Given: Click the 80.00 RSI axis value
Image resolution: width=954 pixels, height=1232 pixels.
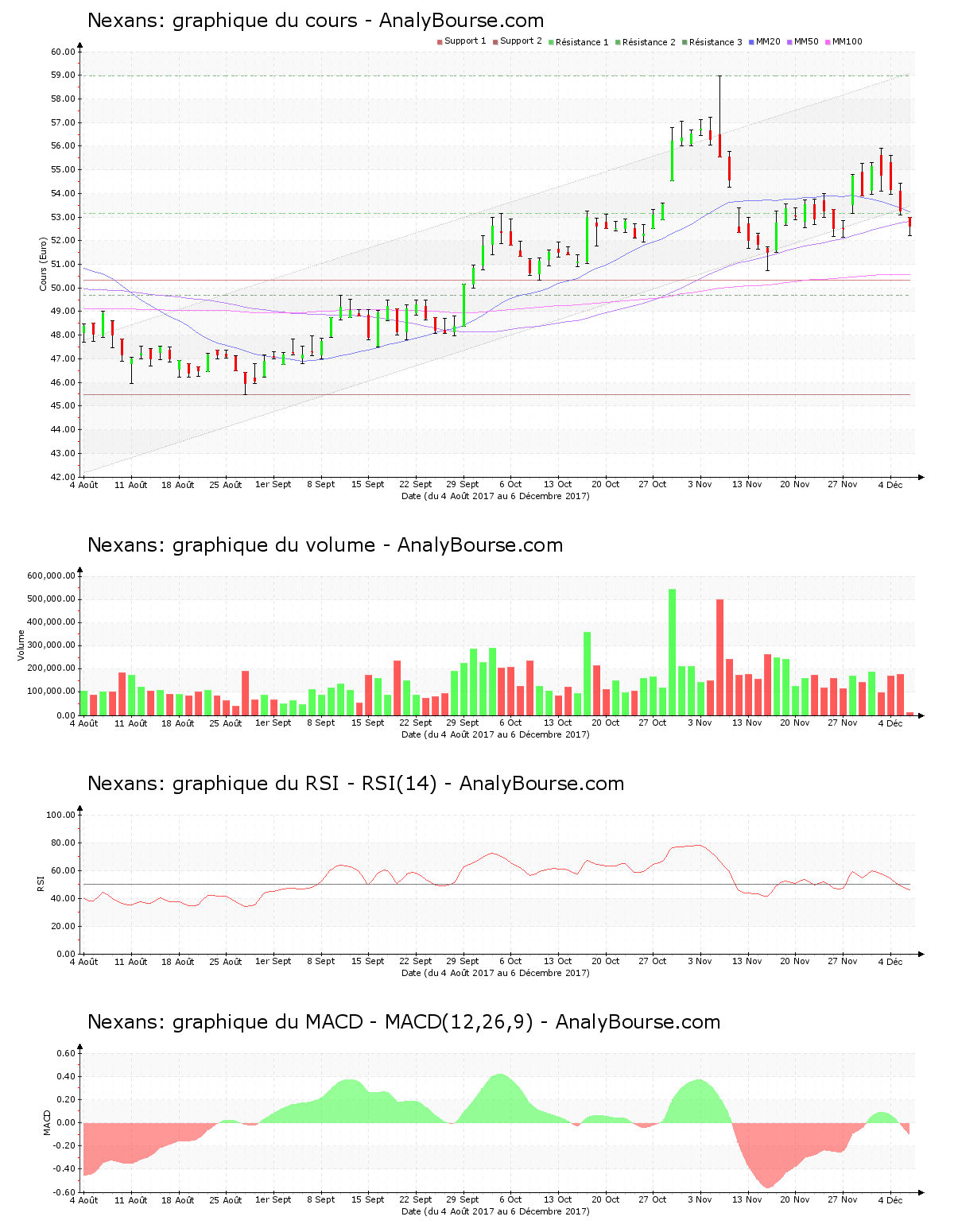Looking at the screenshot, I should pos(63,843).
